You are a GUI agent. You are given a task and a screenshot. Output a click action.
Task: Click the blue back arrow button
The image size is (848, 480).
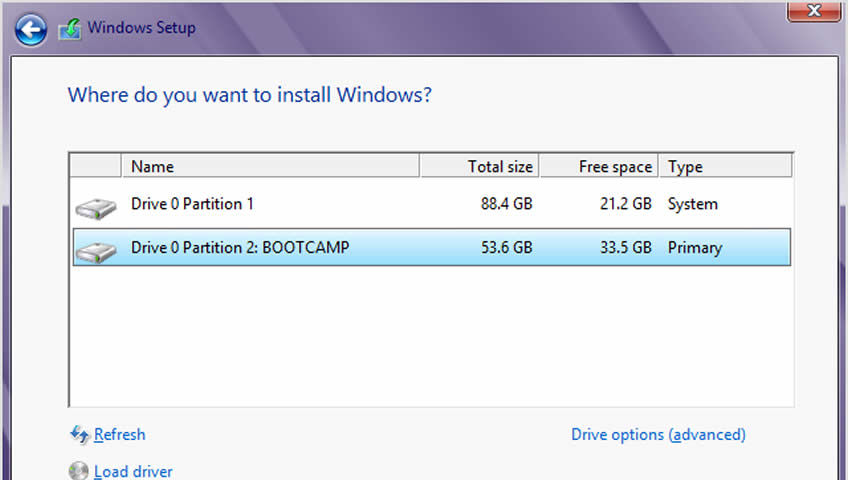tap(31, 29)
